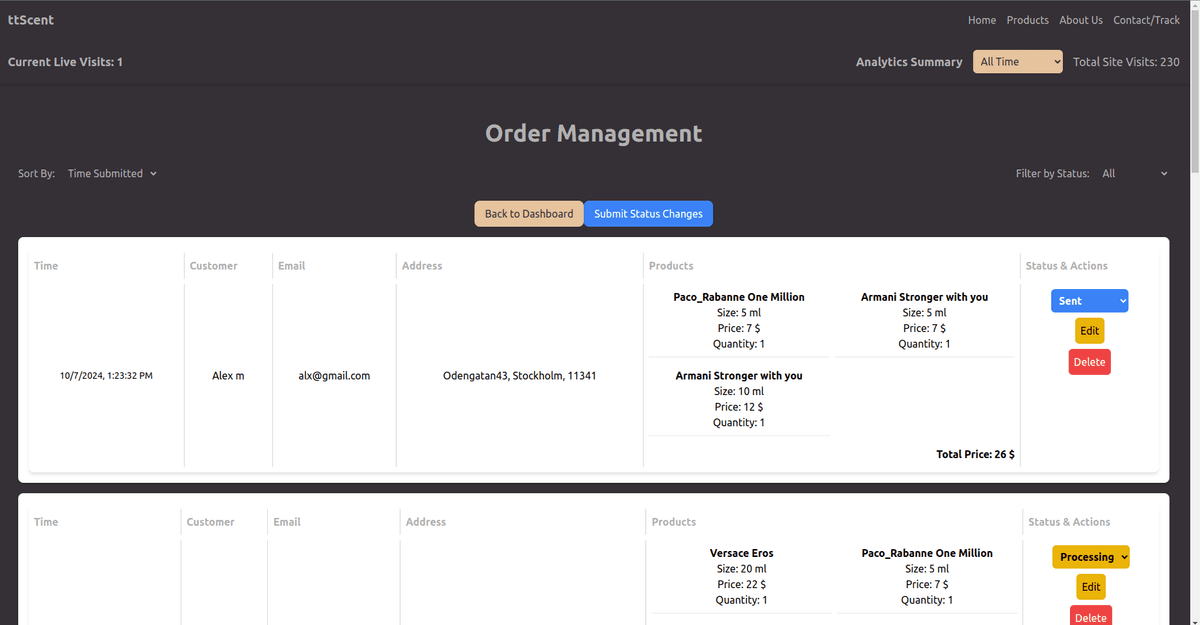Open the About Us page

[x=1081, y=20]
